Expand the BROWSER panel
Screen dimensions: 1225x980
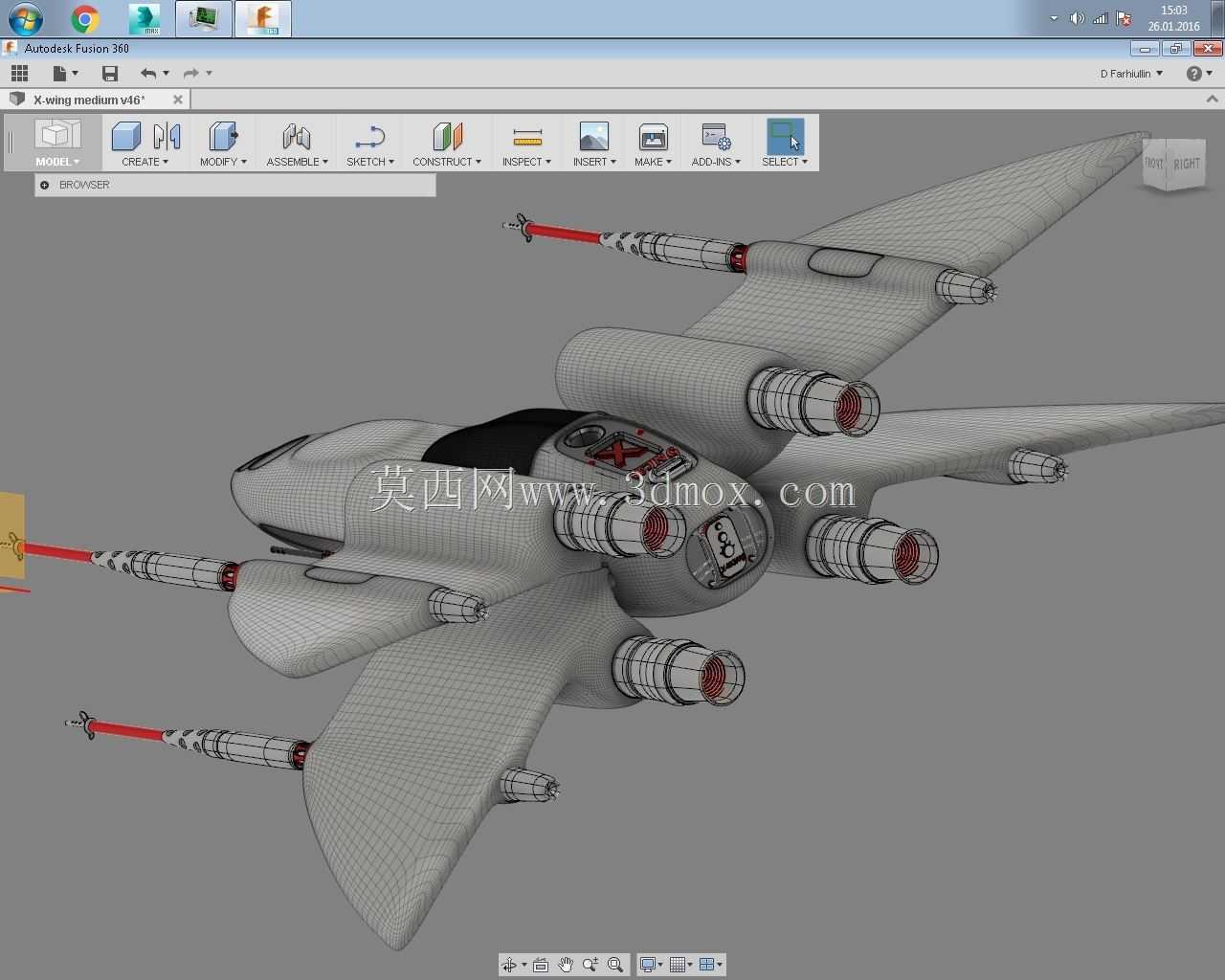(44, 185)
